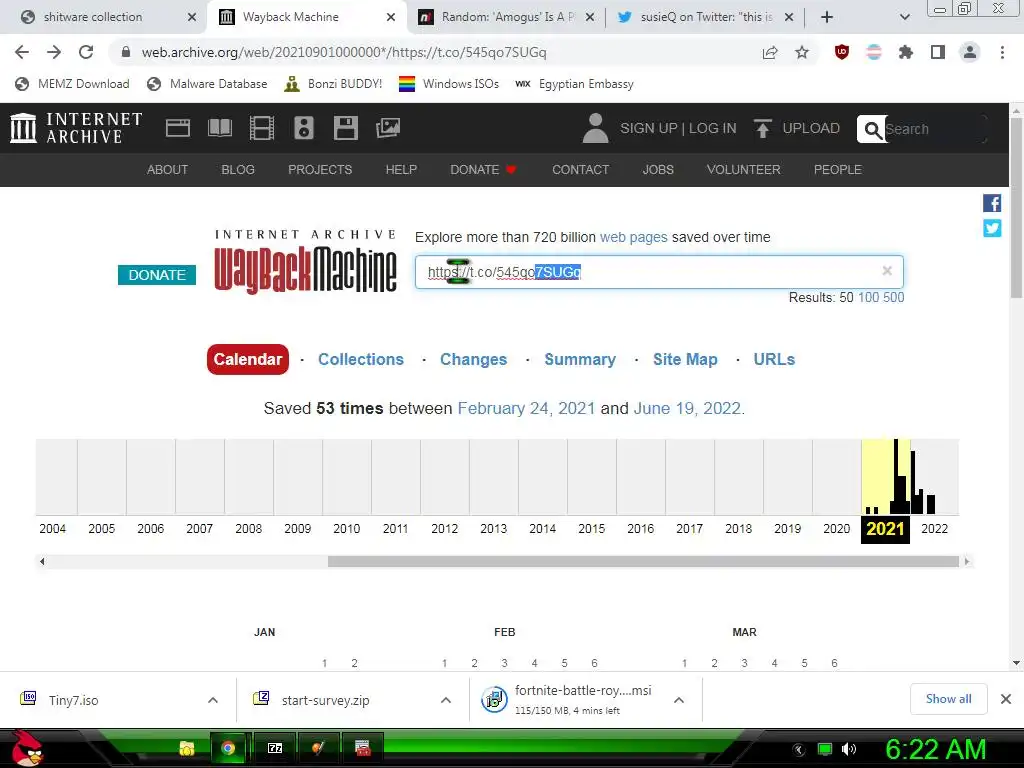Click the share page icon in address bar
The width and height of the screenshot is (1024, 768).
click(770, 52)
